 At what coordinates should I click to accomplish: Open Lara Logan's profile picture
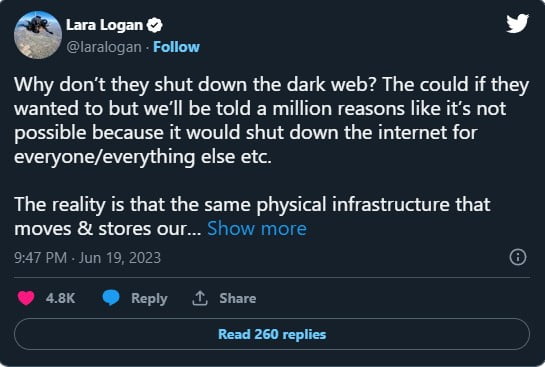click(38, 35)
